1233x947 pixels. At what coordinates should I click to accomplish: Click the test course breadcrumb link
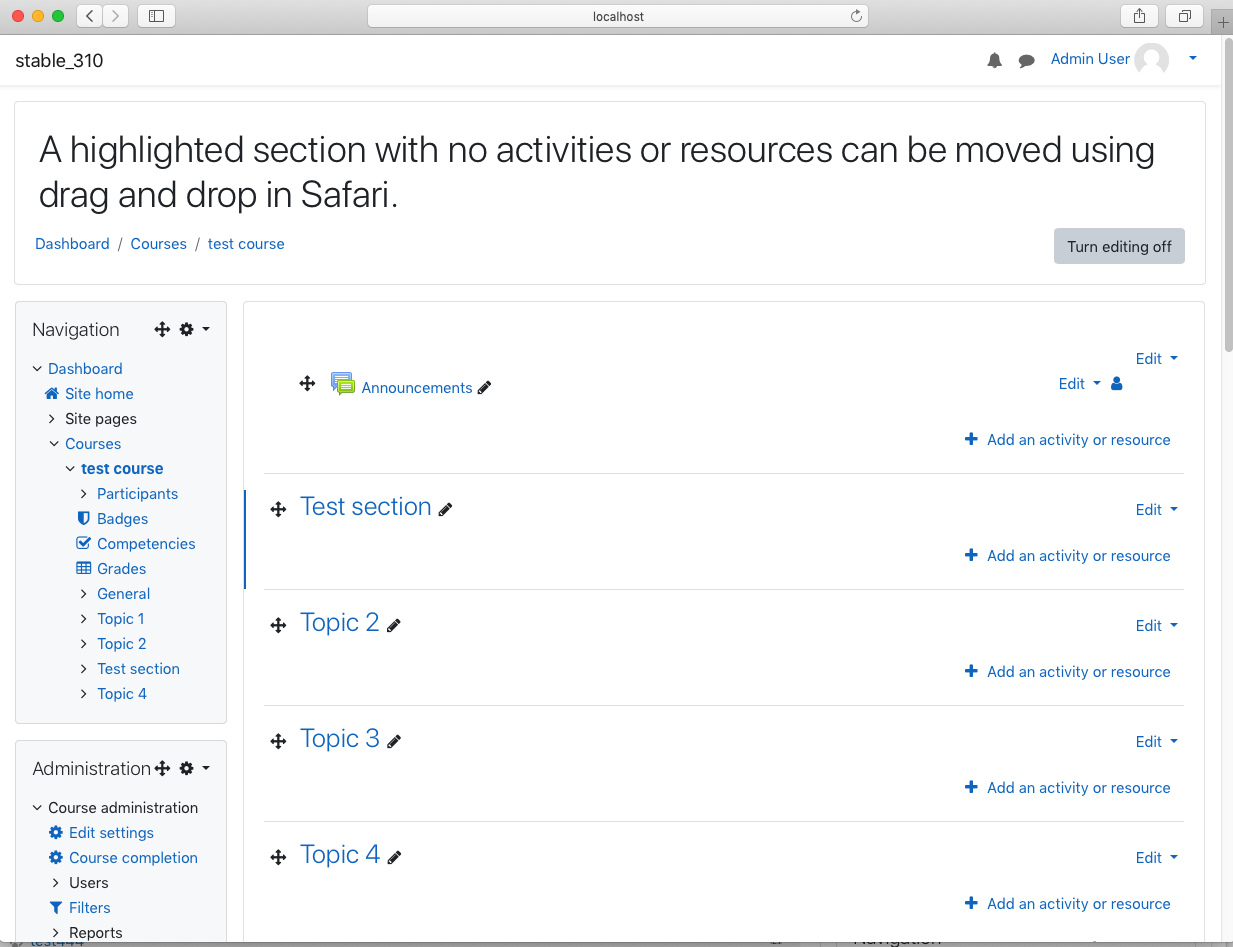tap(246, 244)
